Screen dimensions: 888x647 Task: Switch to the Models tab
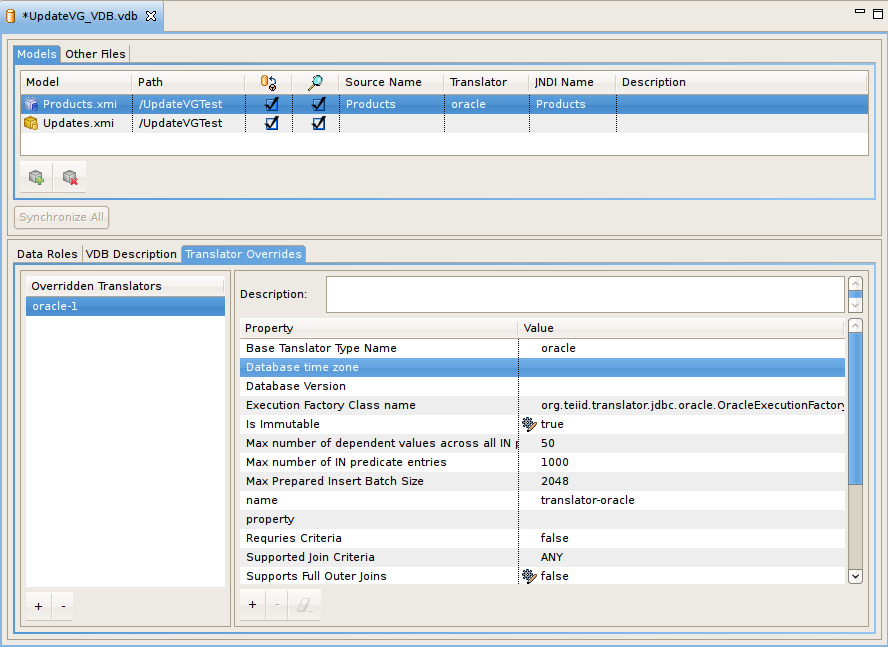pos(37,54)
